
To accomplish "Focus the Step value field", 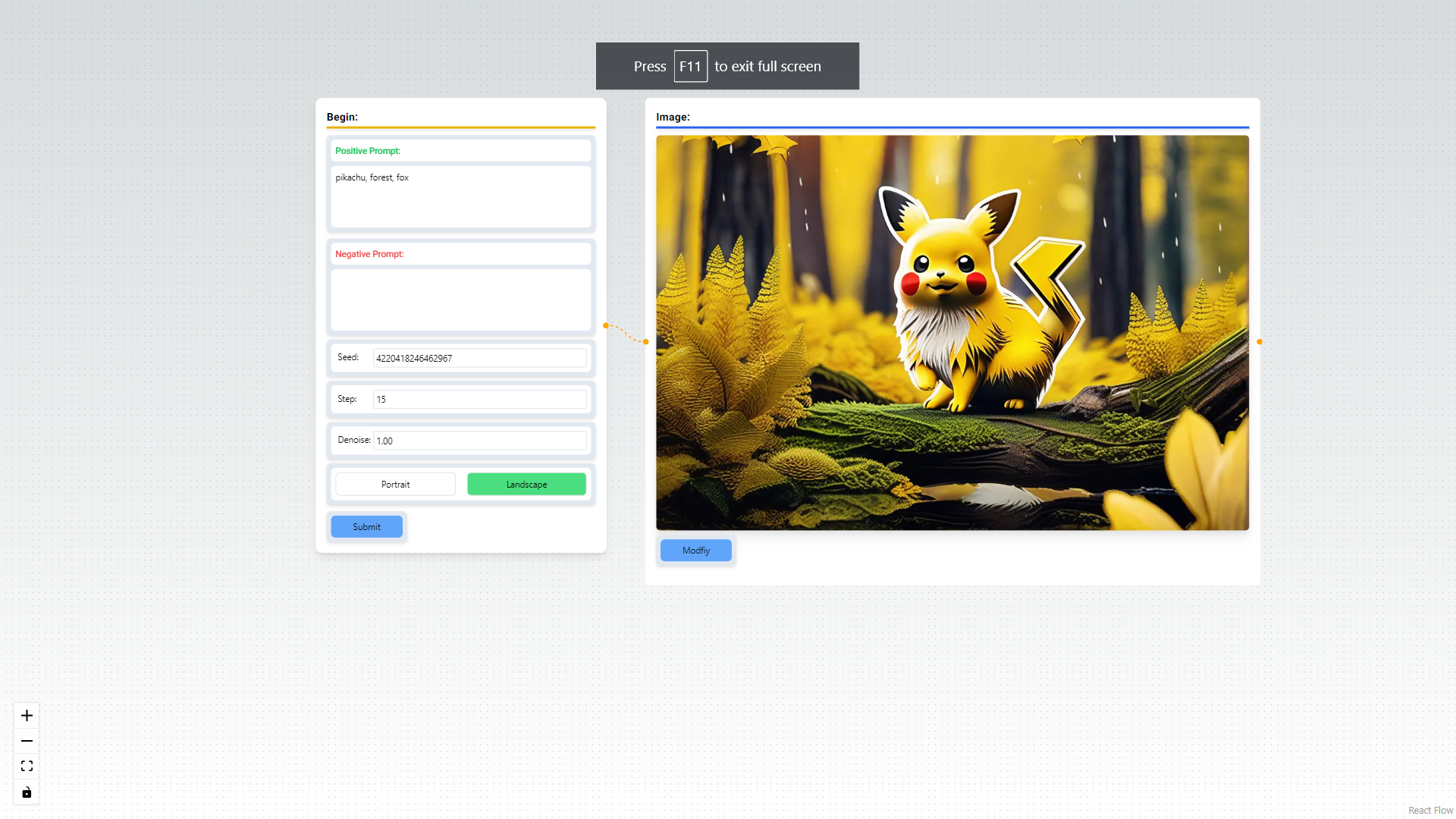I will [x=479, y=399].
